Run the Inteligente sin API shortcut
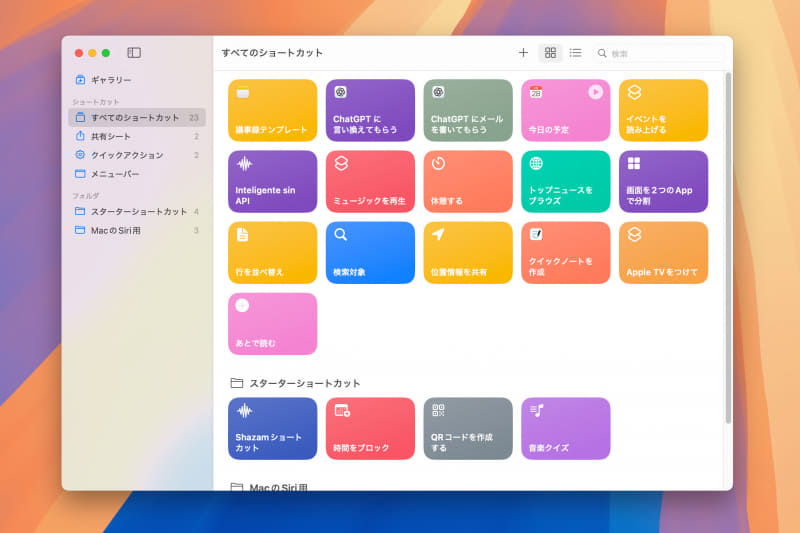The image size is (800, 533). pos(272,182)
